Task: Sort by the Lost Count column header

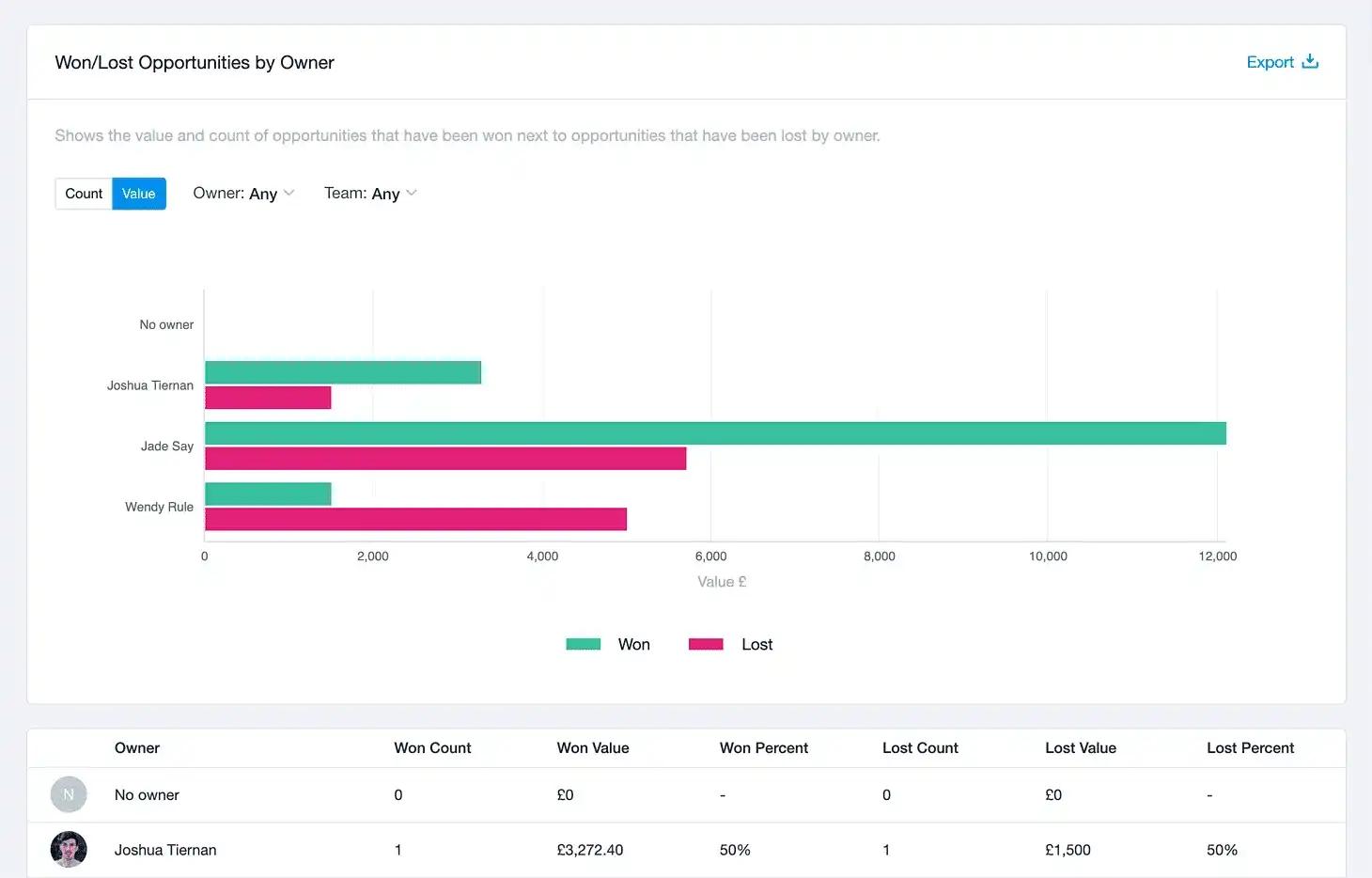Action: (920, 748)
